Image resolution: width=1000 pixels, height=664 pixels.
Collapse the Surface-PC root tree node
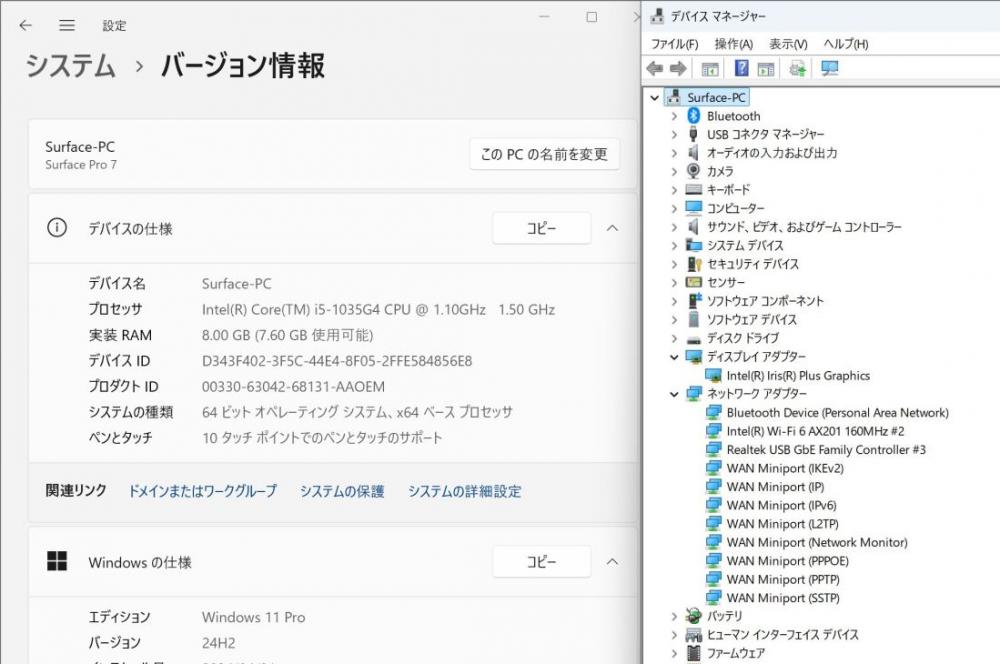click(654, 98)
